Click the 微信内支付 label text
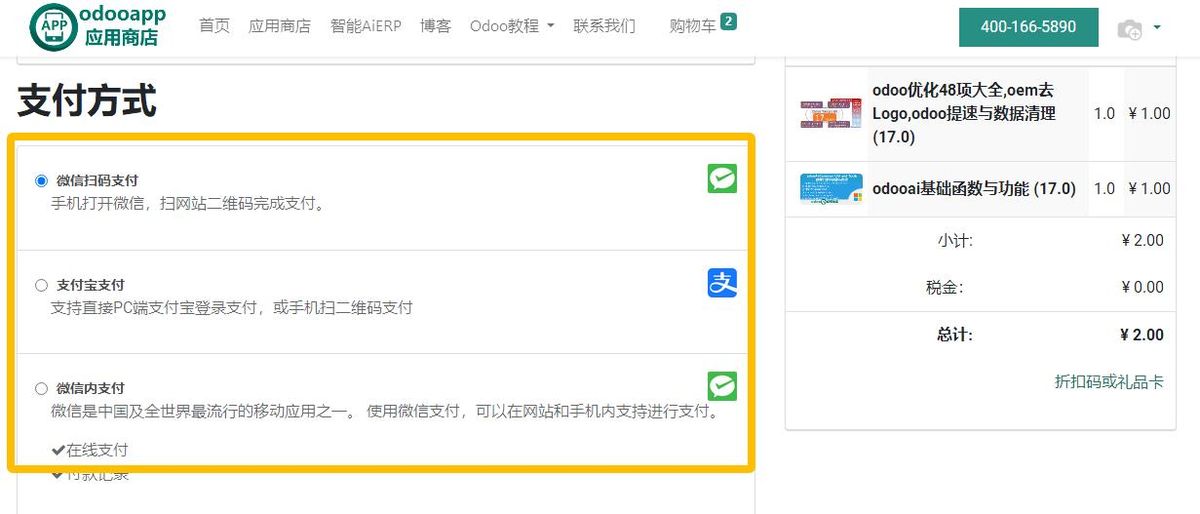Image resolution: width=1200 pixels, height=514 pixels. (x=91, y=388)
